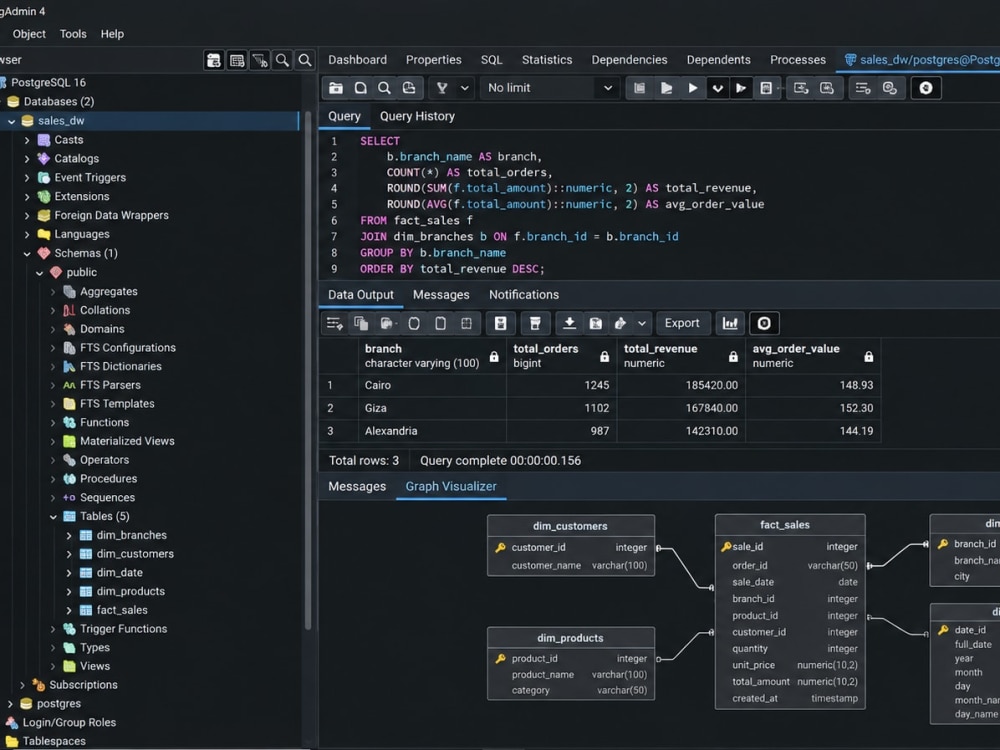Click the Alexandria branch cell
Image resolution: width=1000 pixels, height=750 pixels.
[432, 431]
